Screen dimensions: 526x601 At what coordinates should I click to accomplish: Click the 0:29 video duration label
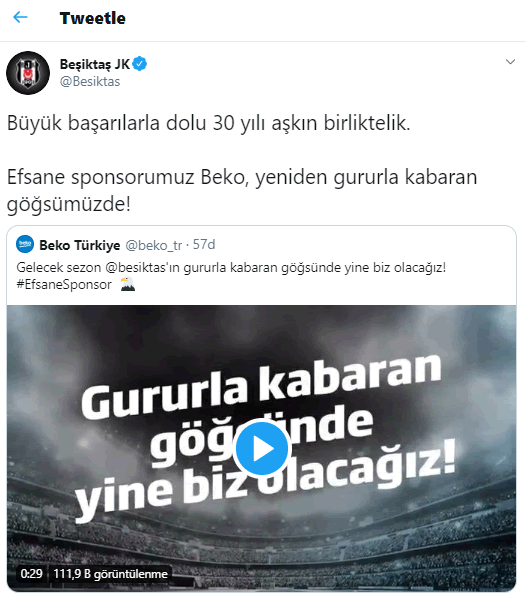31,573
